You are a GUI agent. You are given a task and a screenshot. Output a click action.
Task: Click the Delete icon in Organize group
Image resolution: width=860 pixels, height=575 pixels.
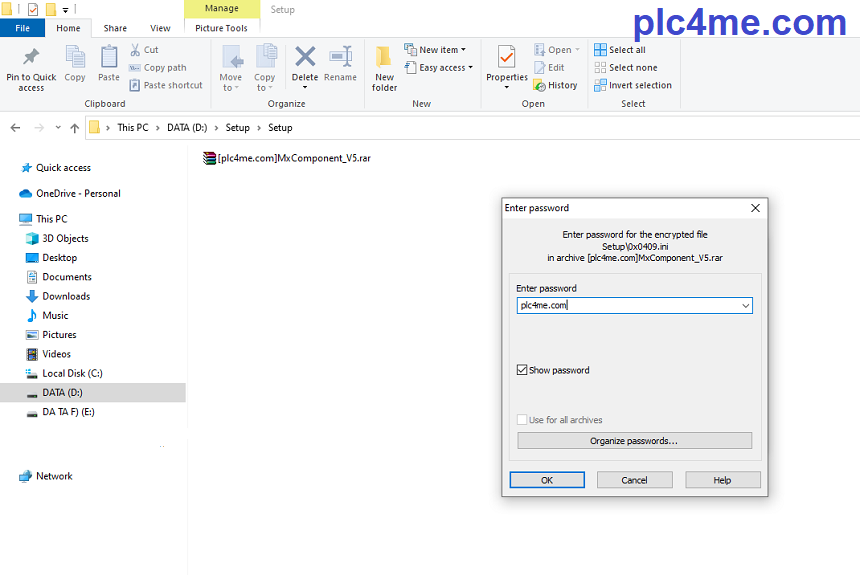305,58
